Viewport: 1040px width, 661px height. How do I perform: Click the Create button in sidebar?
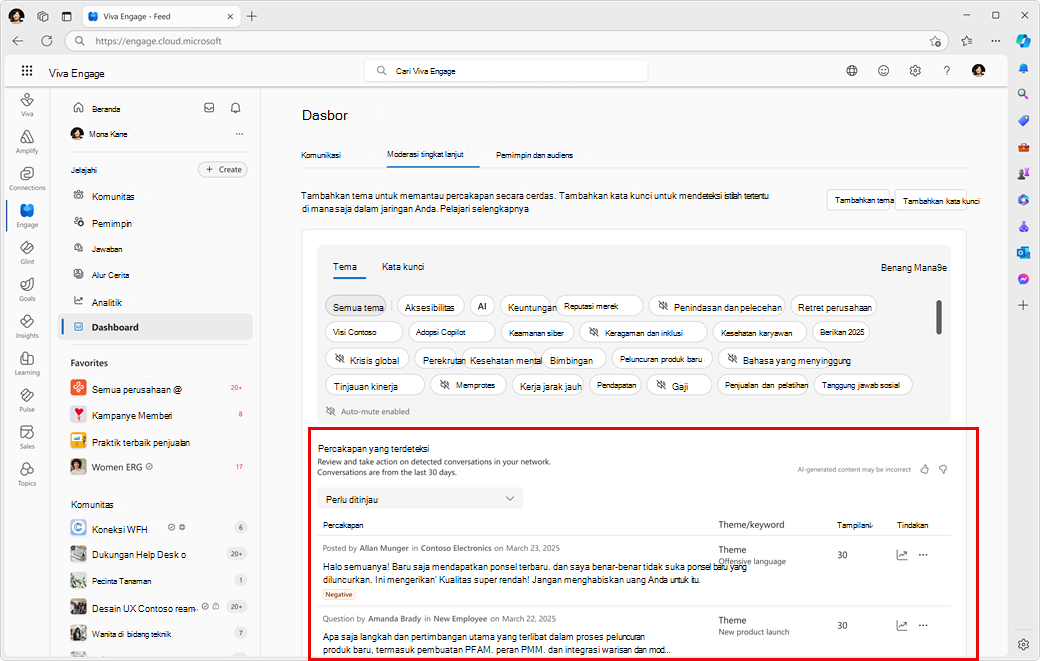click(223, 170)
